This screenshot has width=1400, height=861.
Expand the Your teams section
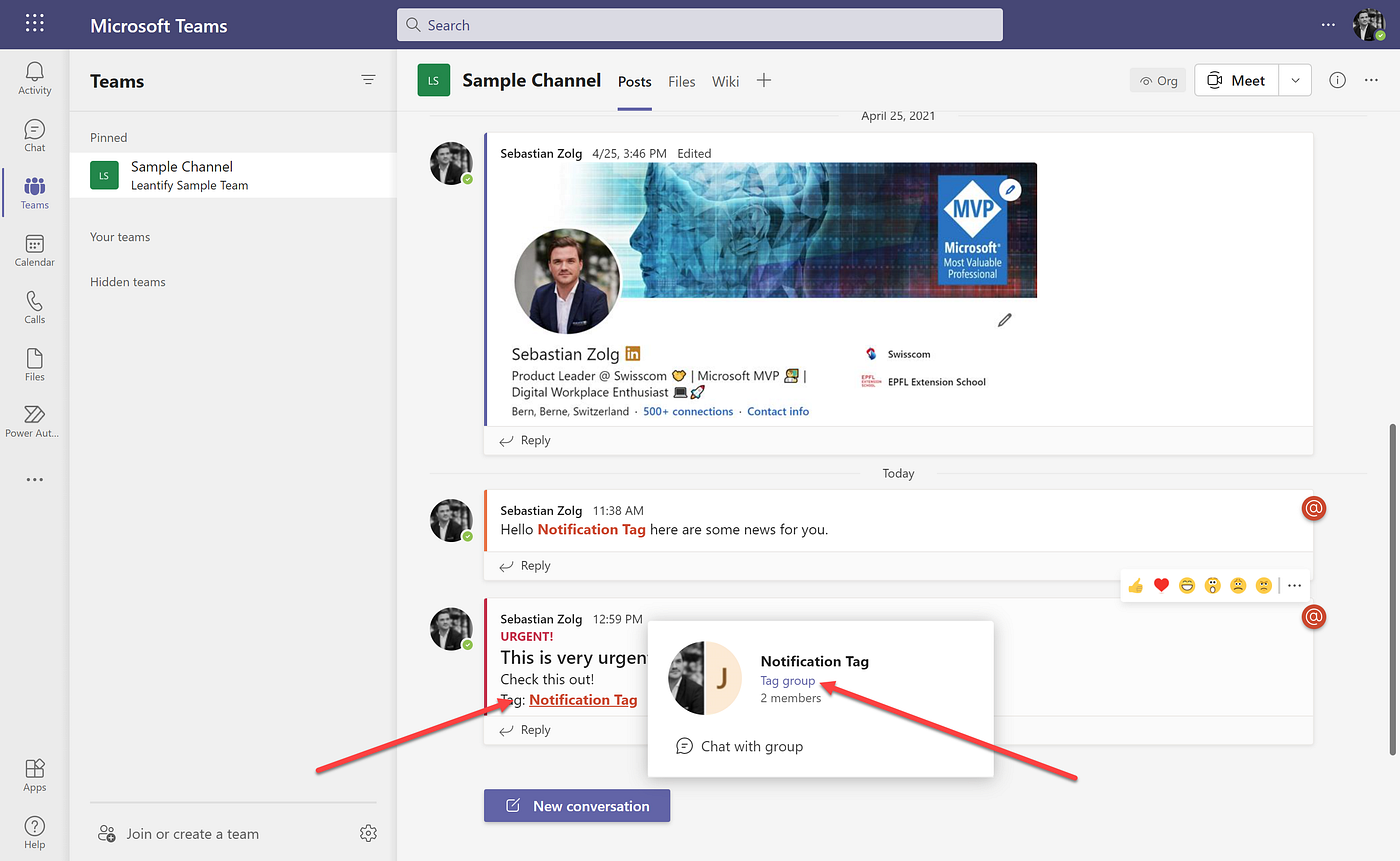click(120, 237)
